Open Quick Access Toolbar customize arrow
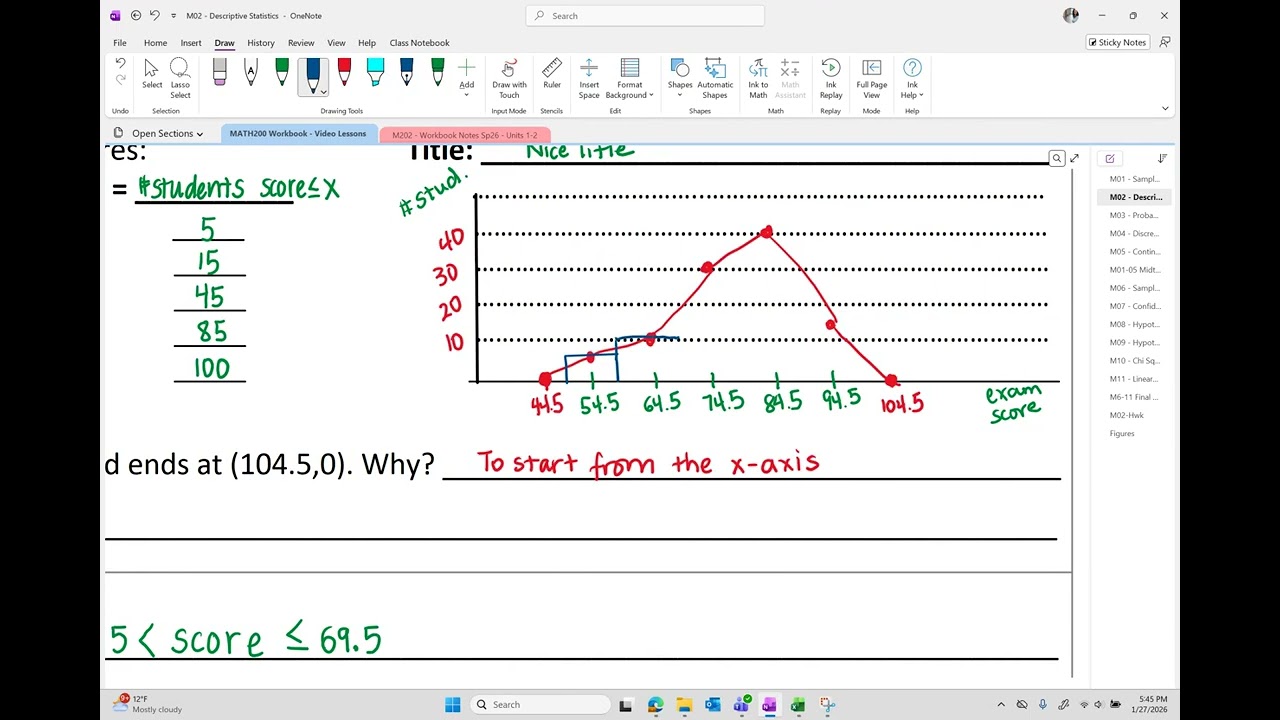The image size is (1280, 720). tap(173, 16)
